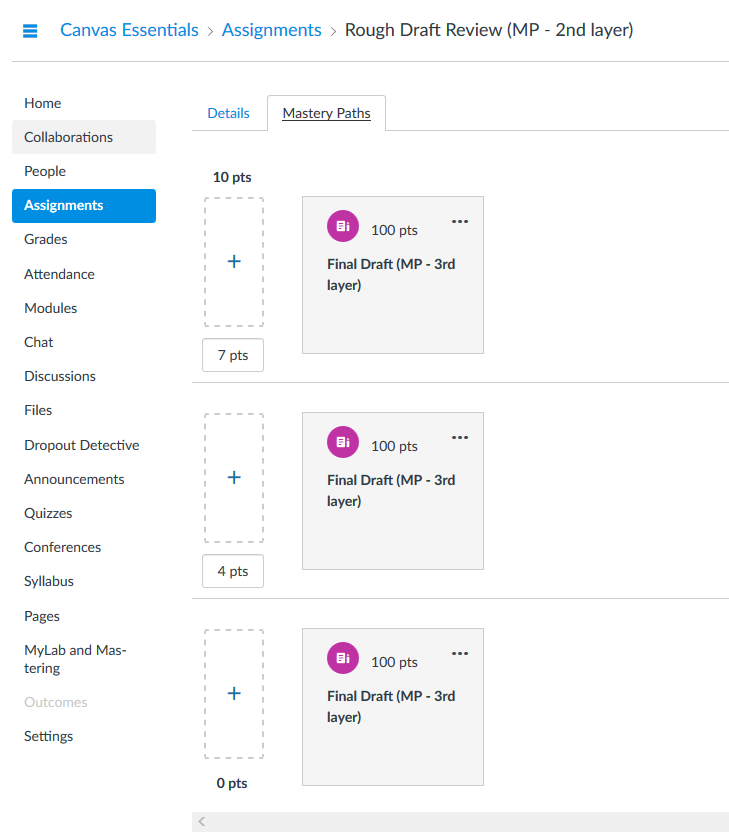Viewport: 729px width, 837px height.
Task: Open Grades in the course navigation
Action: pos(46,239)
